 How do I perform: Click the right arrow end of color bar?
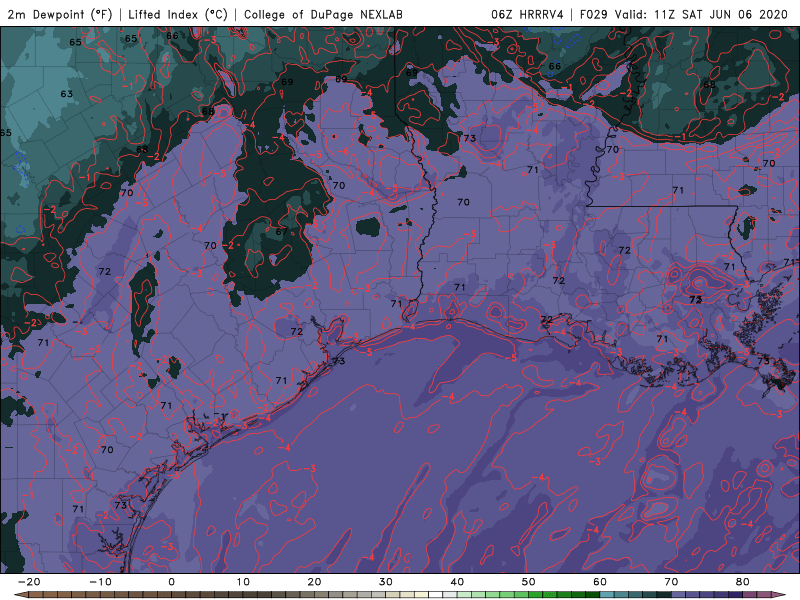[779, 595]
